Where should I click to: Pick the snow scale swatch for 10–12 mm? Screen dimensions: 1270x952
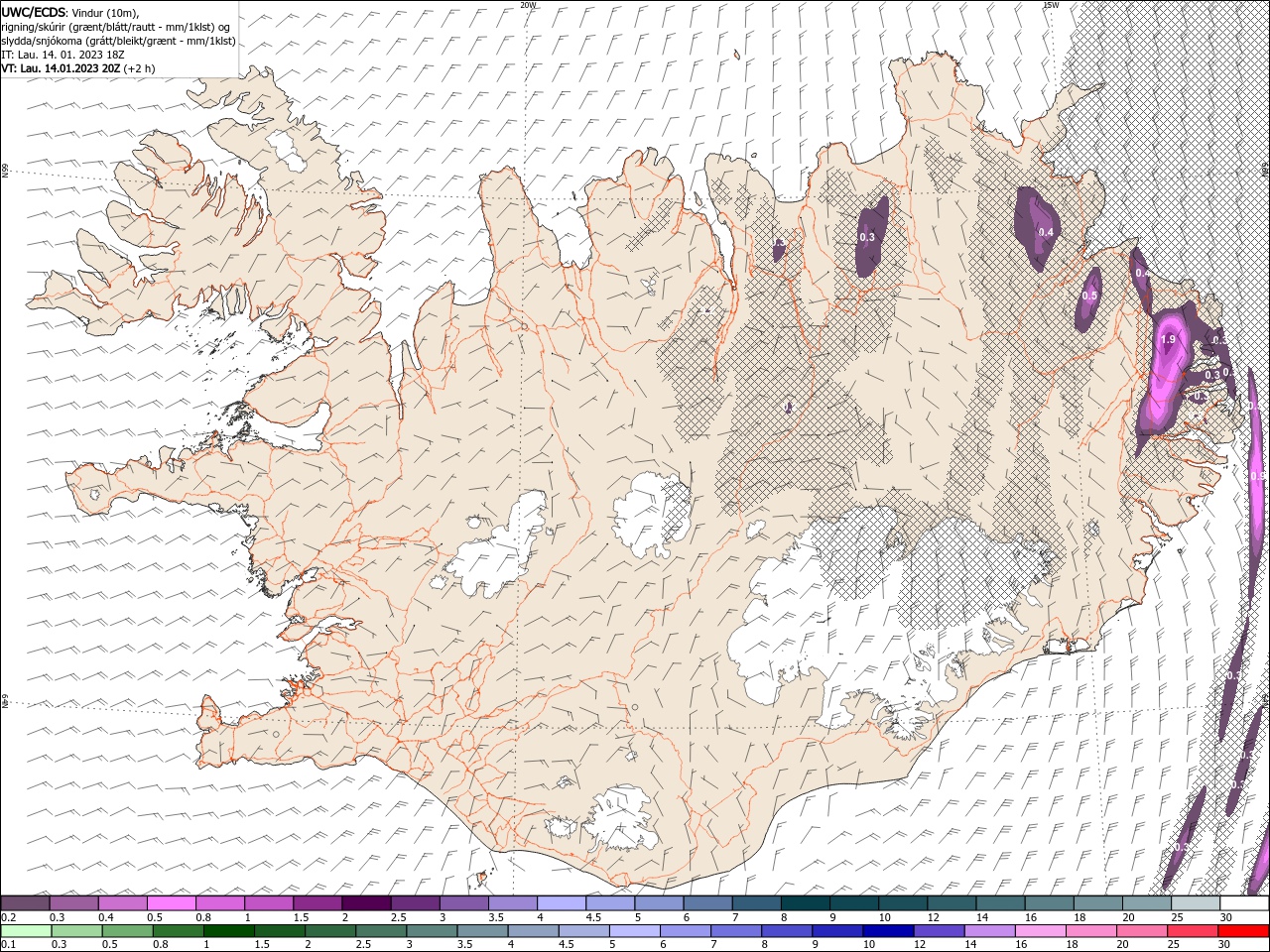click(x=904, y=903)
